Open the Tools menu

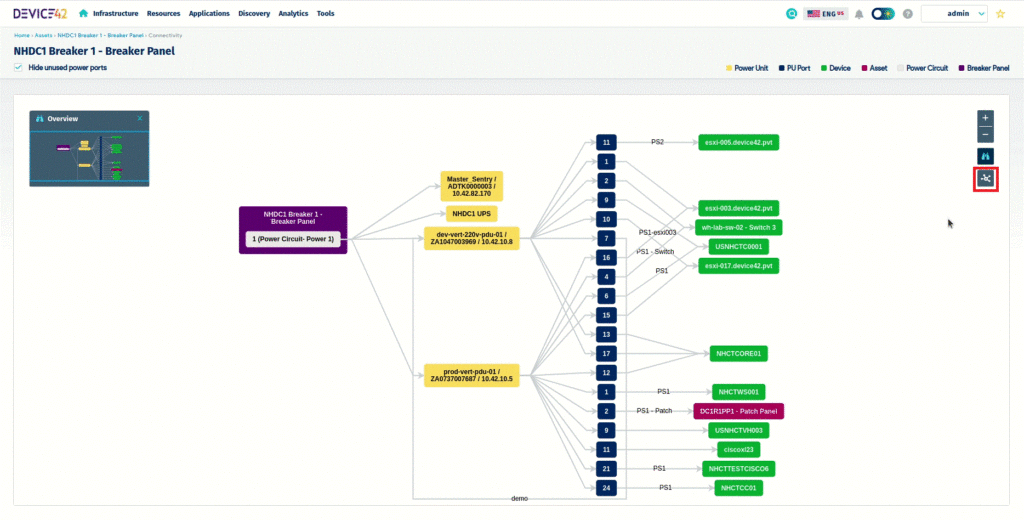click(x=325, y=13)
